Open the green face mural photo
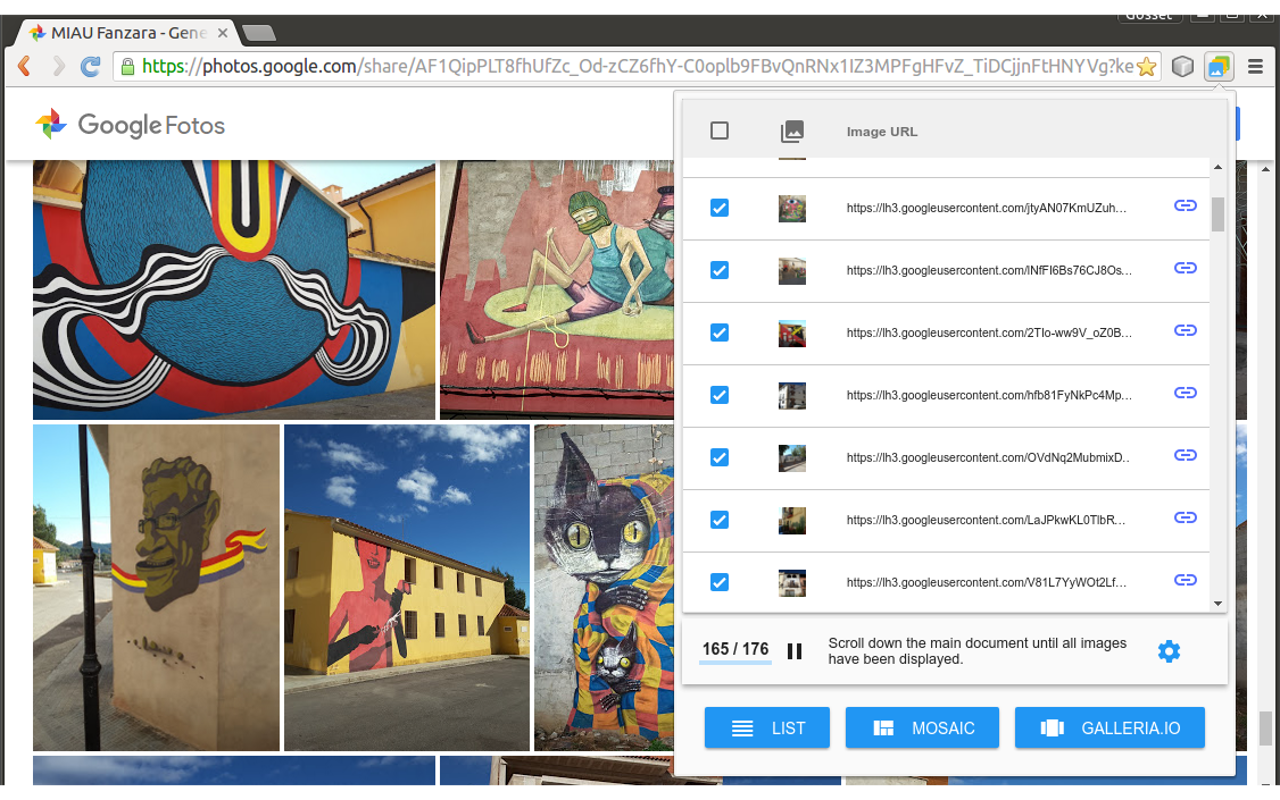Viewport: 1280px width, 800px height. point(156,587)
